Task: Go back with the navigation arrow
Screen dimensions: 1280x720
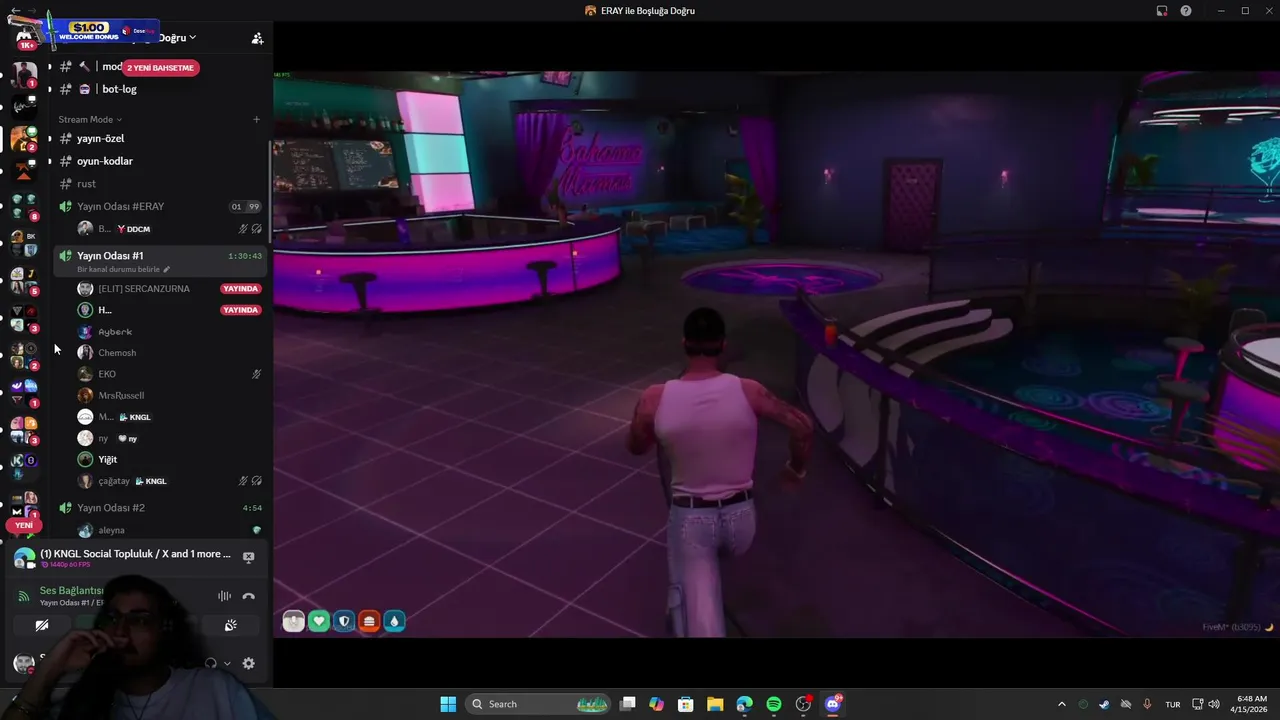Action: (15, 10)
